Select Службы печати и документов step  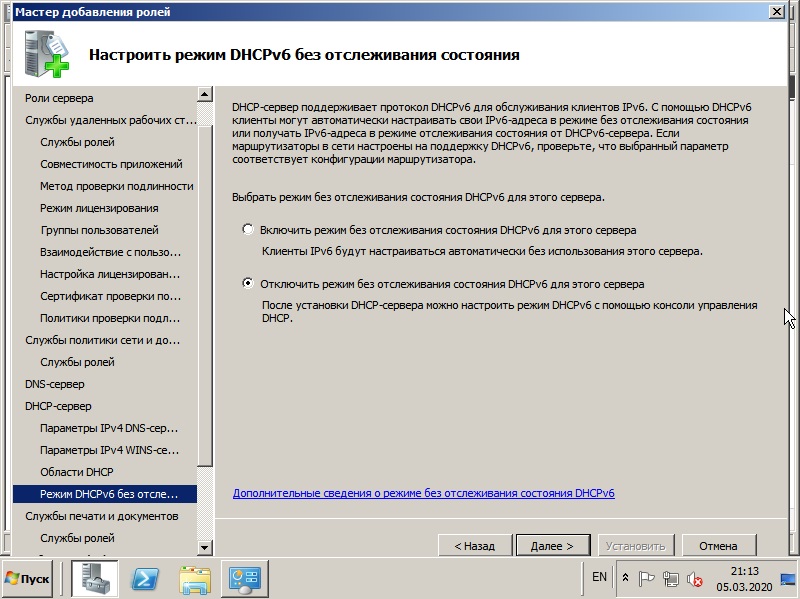pos(102,515)
